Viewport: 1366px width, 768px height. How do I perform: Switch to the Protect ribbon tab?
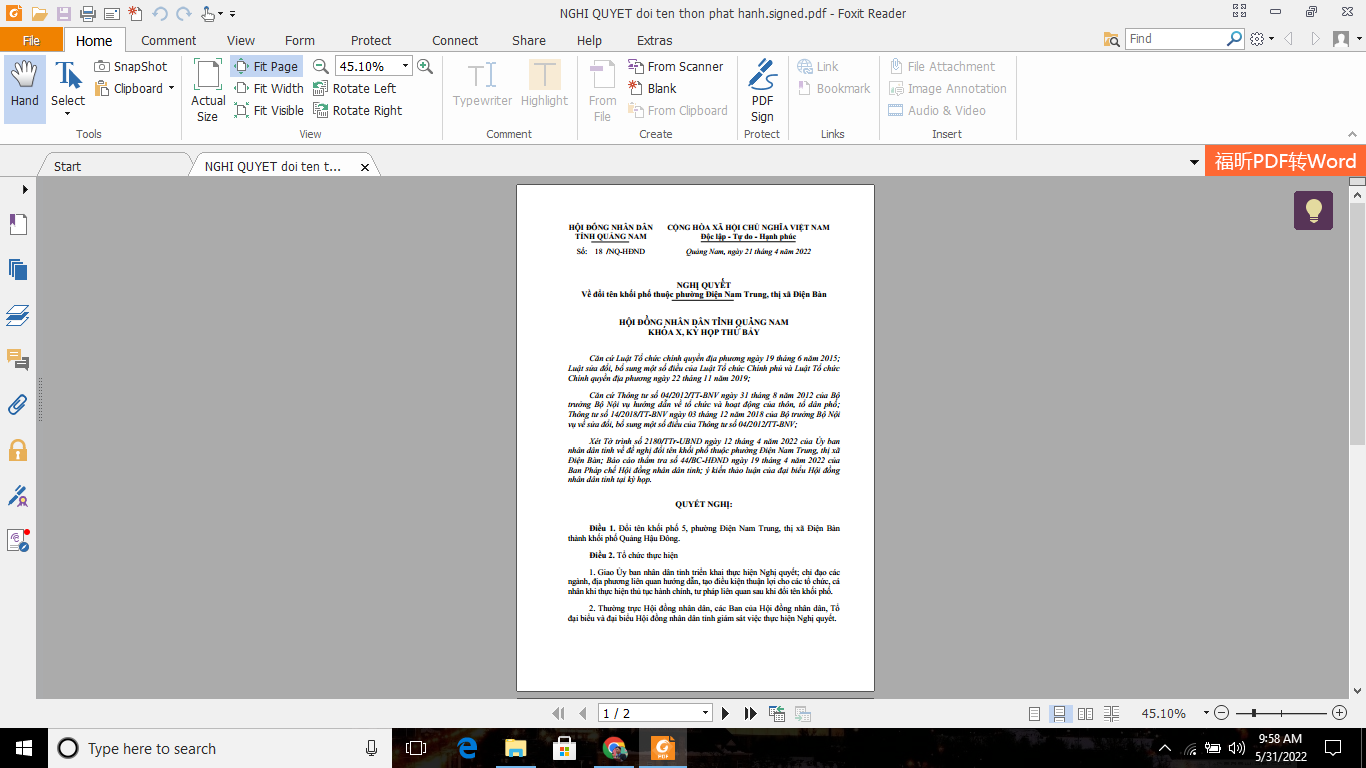click(371, 40)
